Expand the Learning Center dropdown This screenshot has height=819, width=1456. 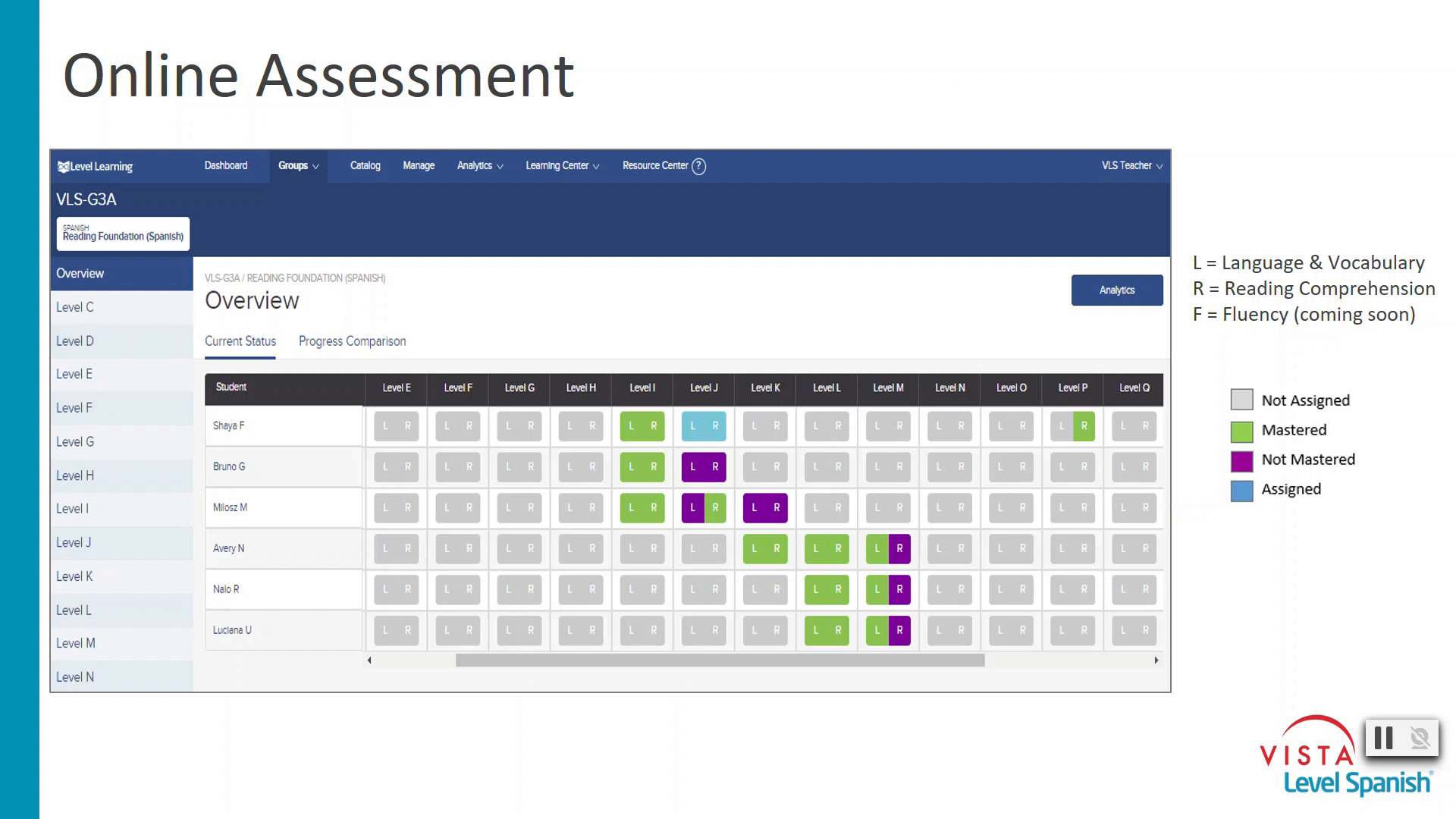coord(562,166)
